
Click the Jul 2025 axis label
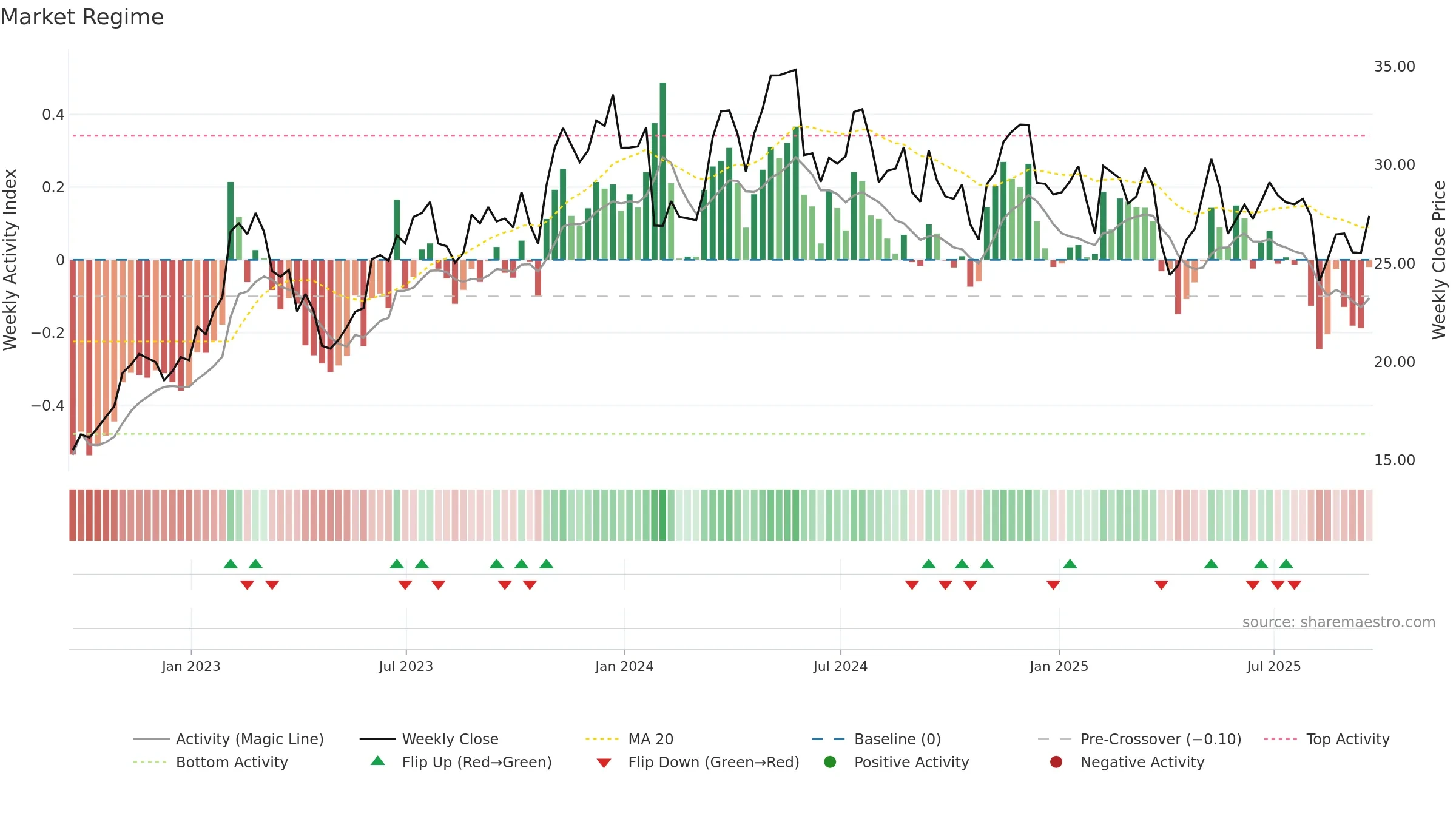click(1273, 666)
